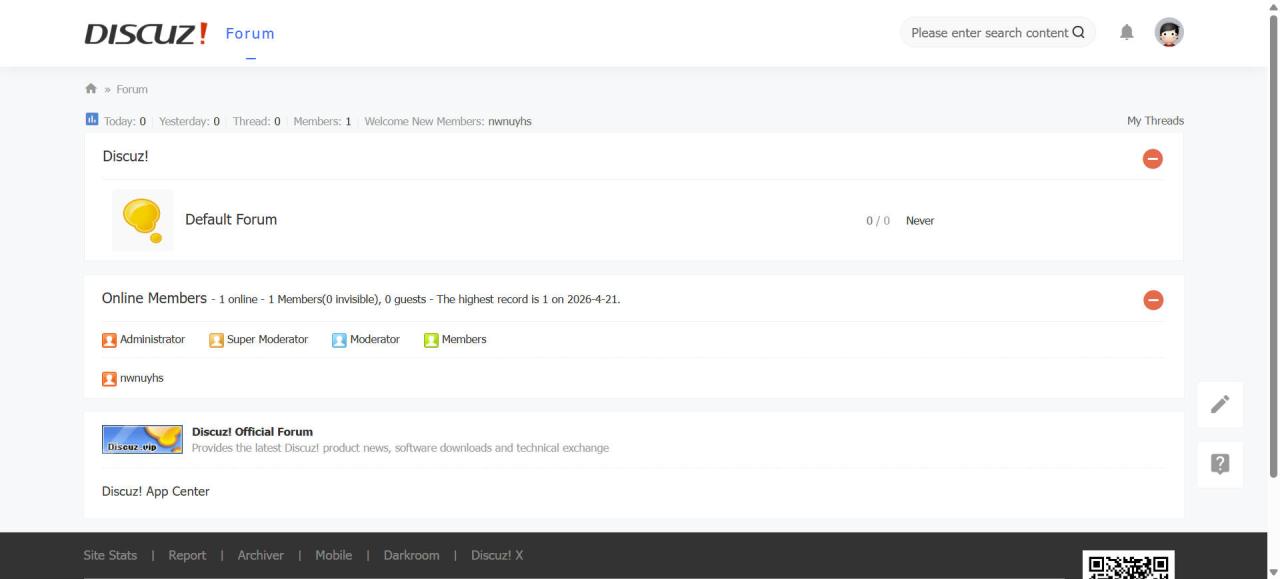Click the question mark help icon
Image resolution: width=1280 pixels, height=579 pixels.
1220,464
